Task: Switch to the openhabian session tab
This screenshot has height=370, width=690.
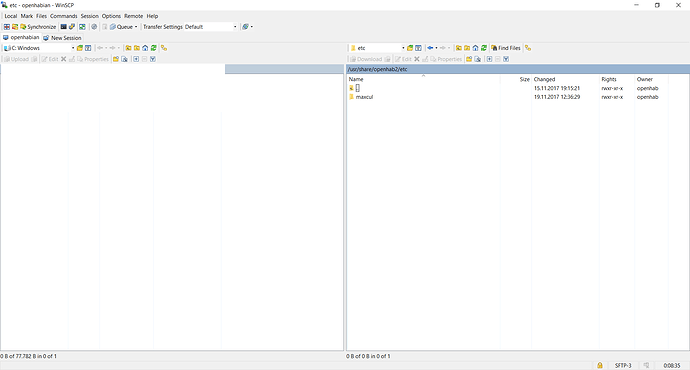Action: coord(21,37)
